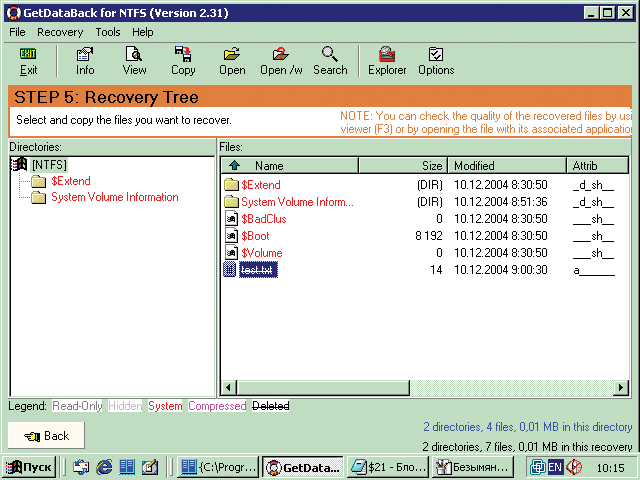This screenshot has width=640, height=480.
Task: Click the Open /w toolbar icon
Action: (x=281, y=54)
